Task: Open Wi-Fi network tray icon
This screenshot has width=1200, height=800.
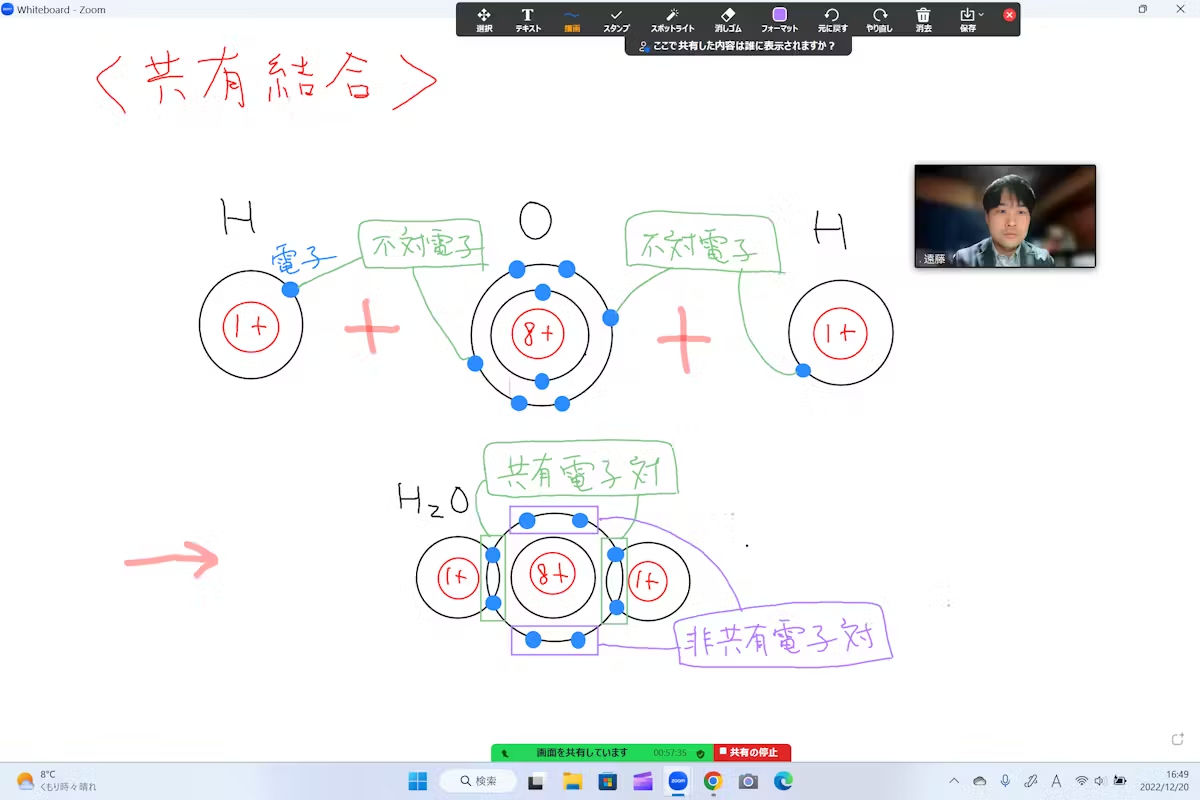Action: [x=1082, y=781]
